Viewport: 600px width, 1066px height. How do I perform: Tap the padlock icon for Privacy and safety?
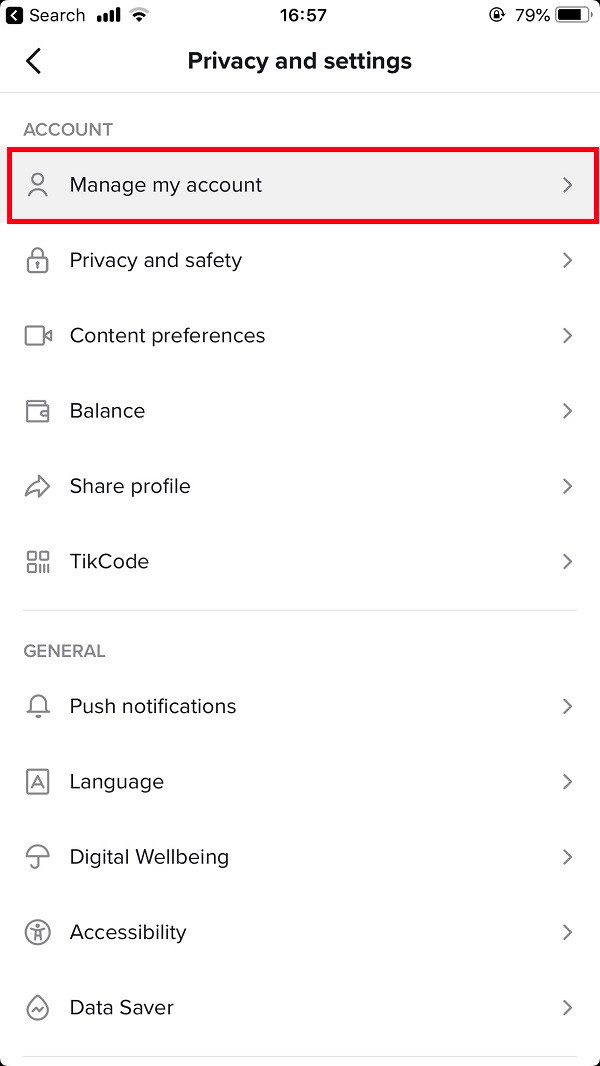tap(38, 261)
